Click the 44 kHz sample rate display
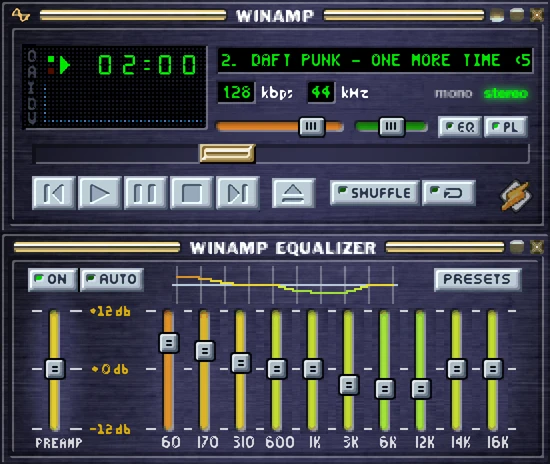550x464 pixels. coord(321,93)
